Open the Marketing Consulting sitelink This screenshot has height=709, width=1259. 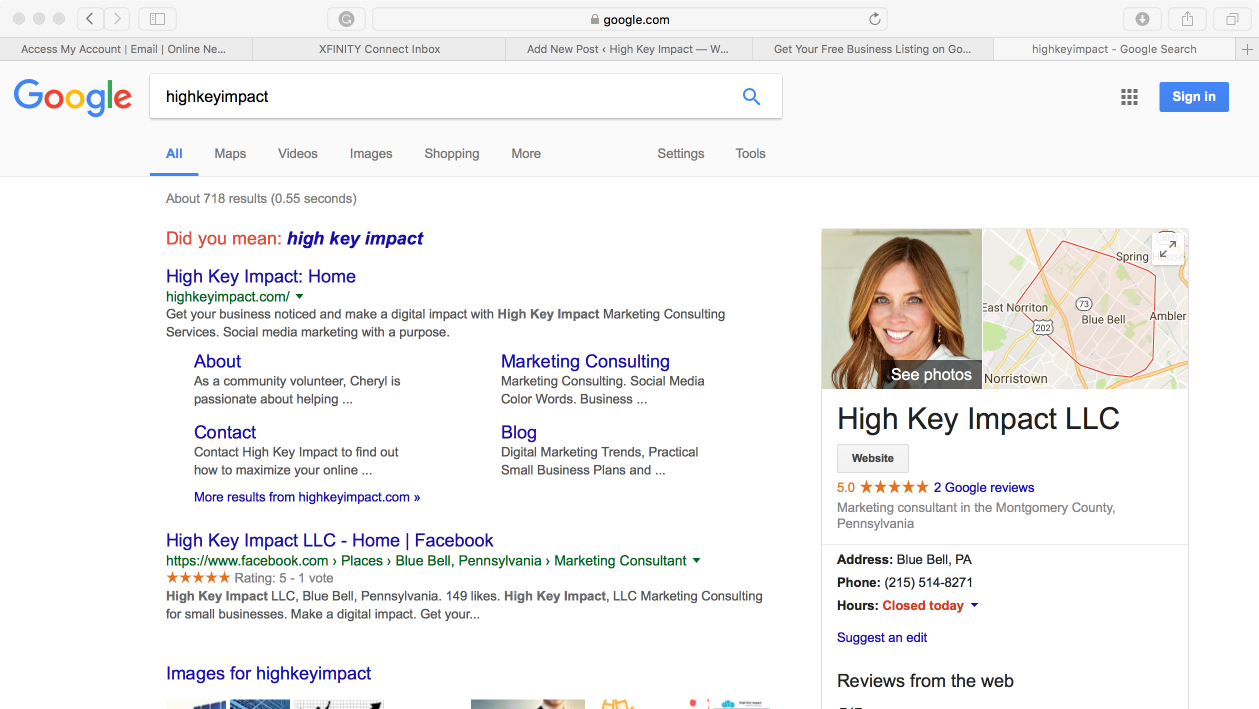click(x=585, y=362)
